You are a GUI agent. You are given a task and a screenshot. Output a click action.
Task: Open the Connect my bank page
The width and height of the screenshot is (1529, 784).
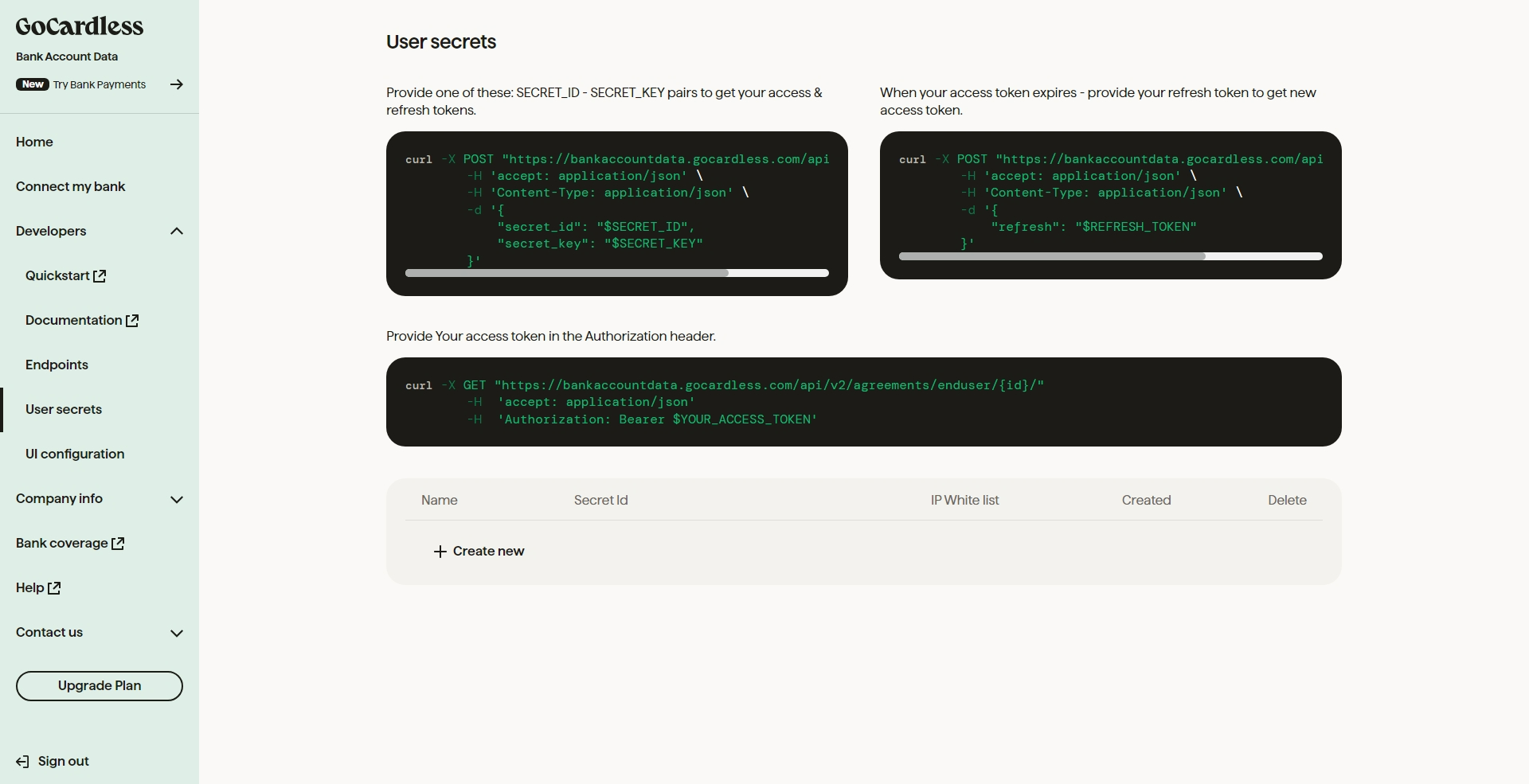click(x=71, y=186)
